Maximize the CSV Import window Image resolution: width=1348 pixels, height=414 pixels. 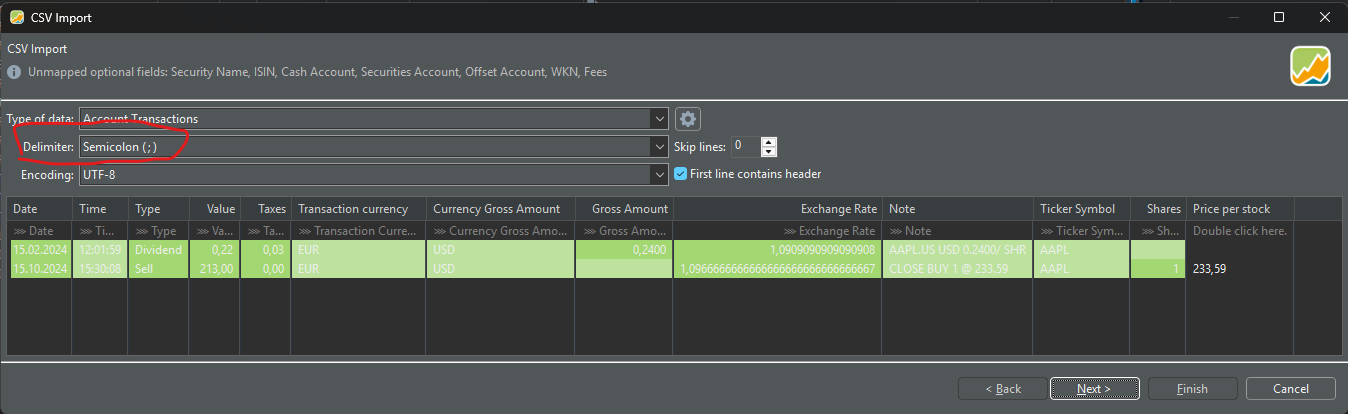click(x=1279, y=17)
